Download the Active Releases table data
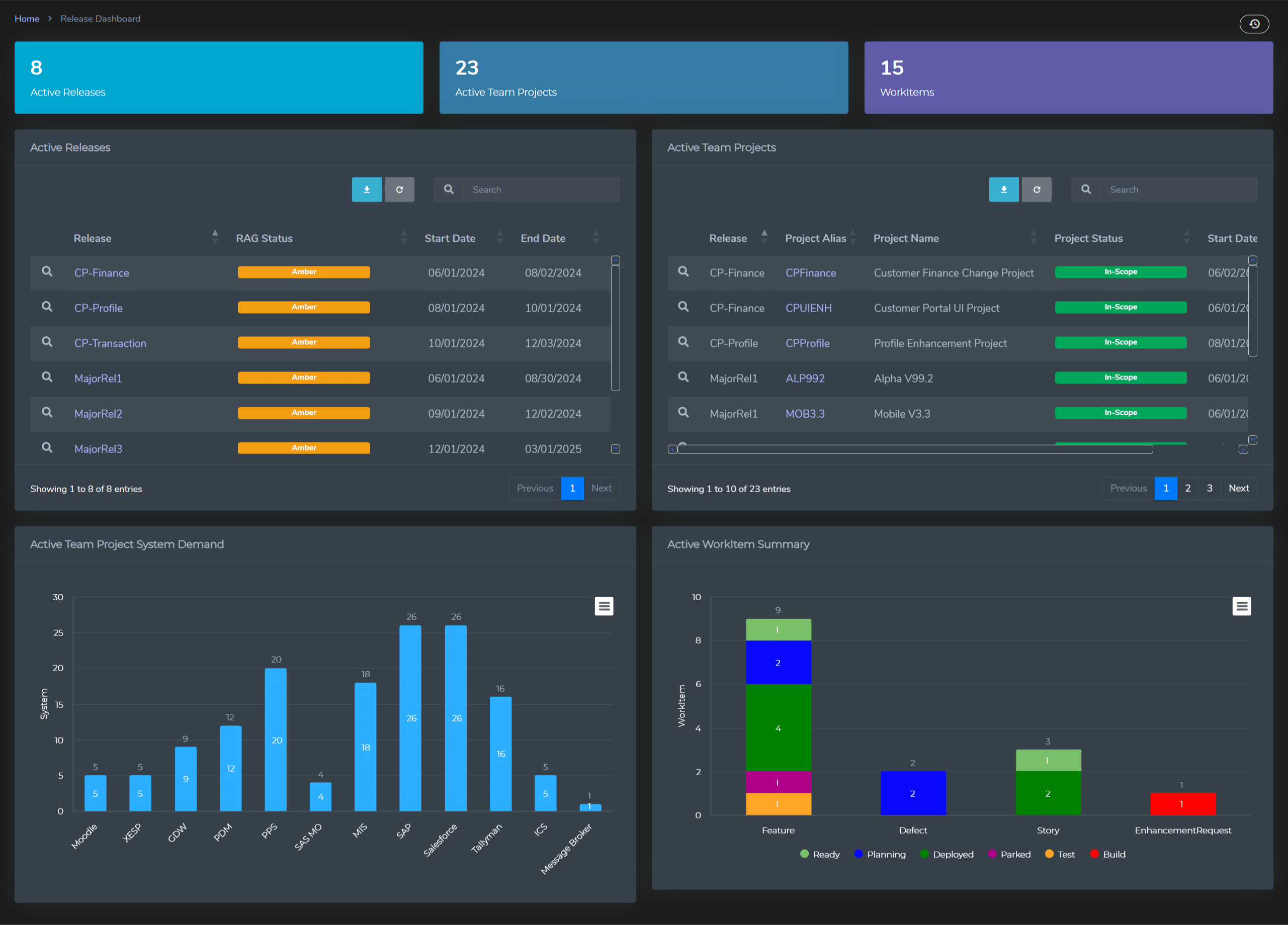Viewport: 1288px width, 925px height. click(x=366, y=190)
